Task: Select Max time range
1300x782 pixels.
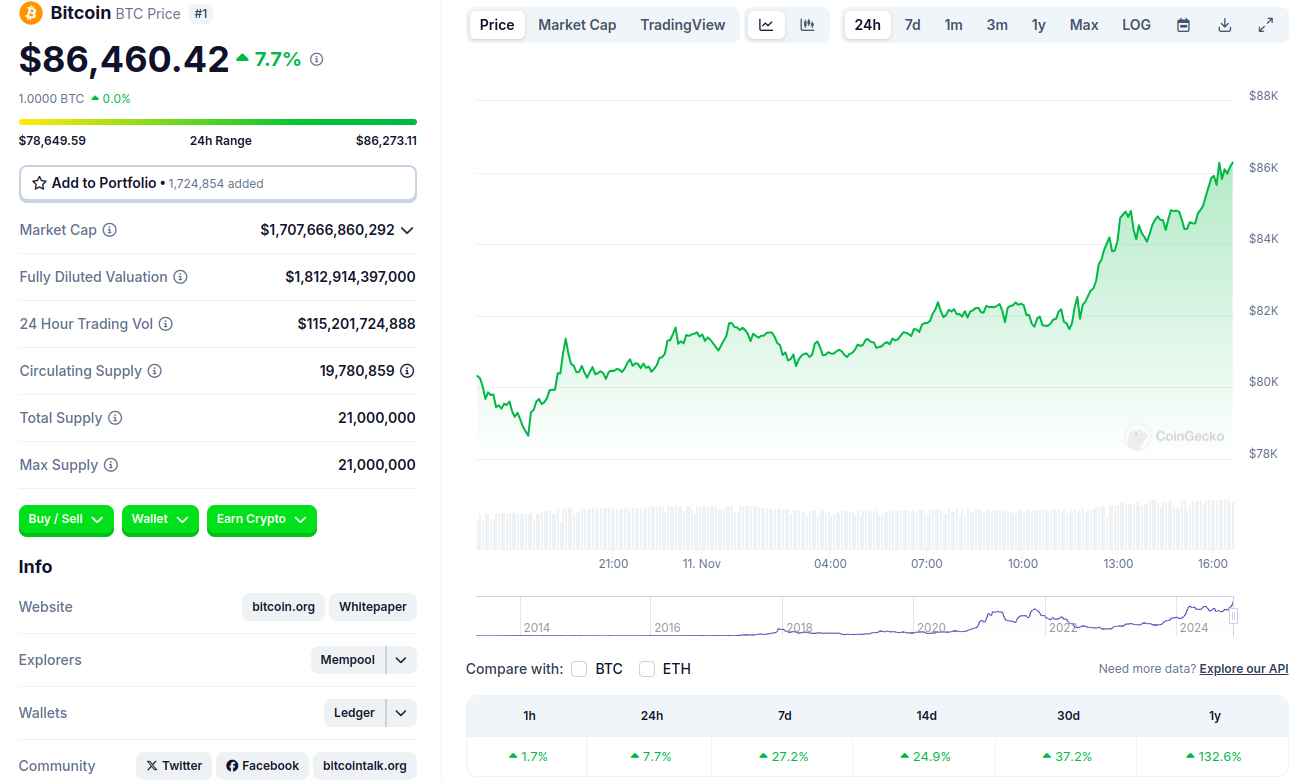Action: point(1084,25)
